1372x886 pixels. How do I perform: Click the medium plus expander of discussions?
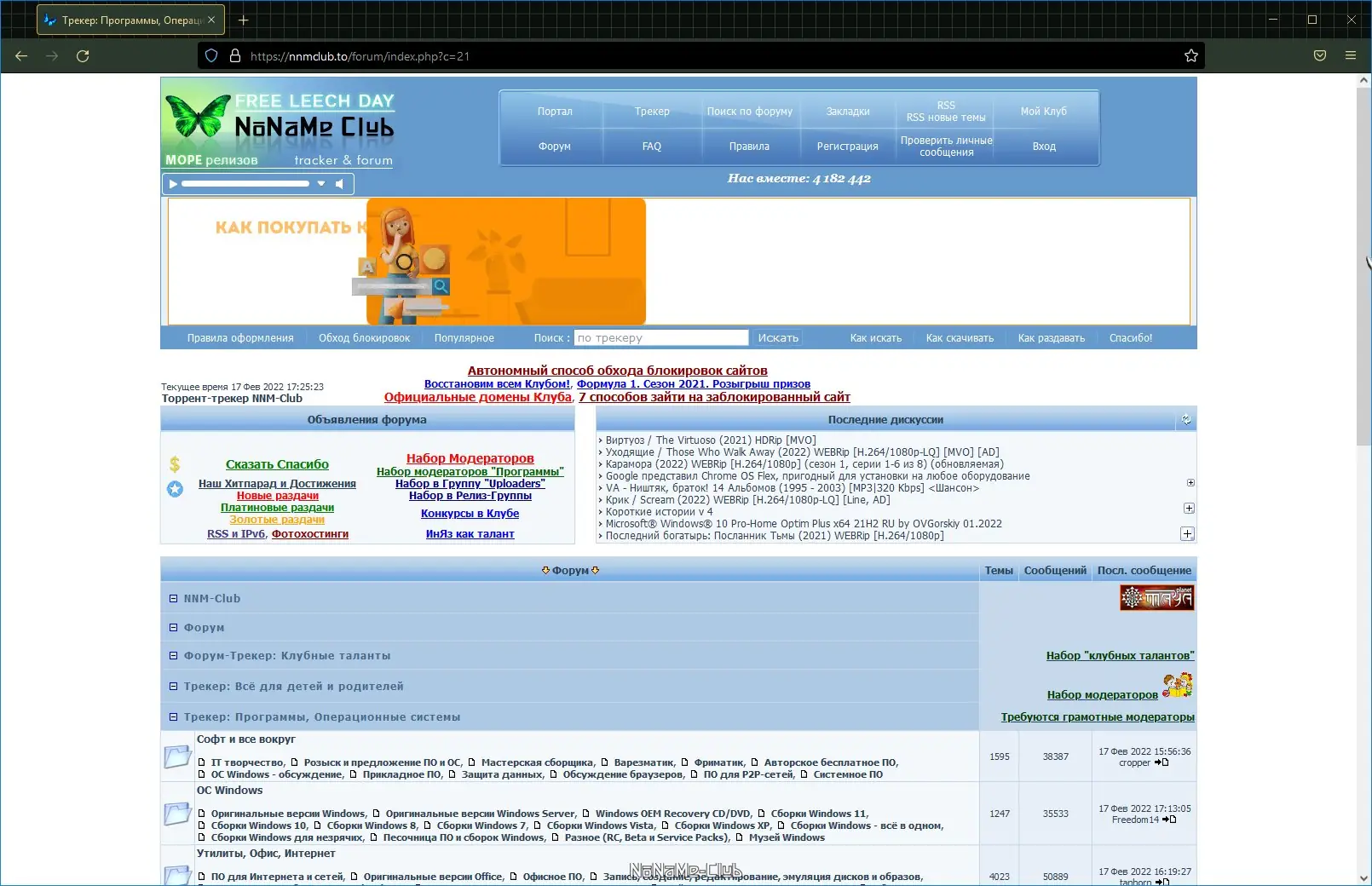1189,509
